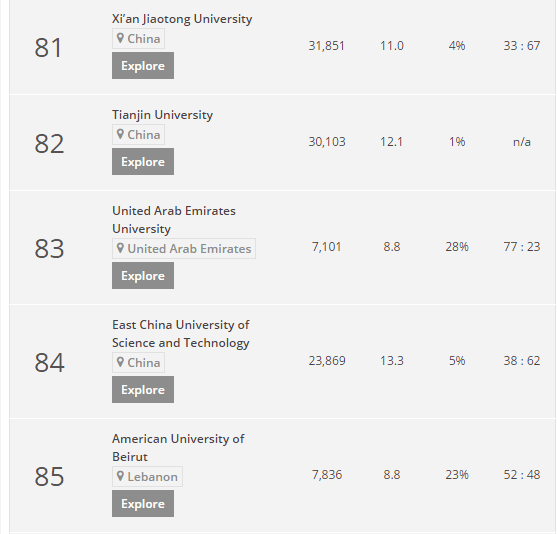This screenshot has height=534, width=558.
Task: Click the pin icon next to Lebanon
Action: pyautogui.click(x=120, y=476)
